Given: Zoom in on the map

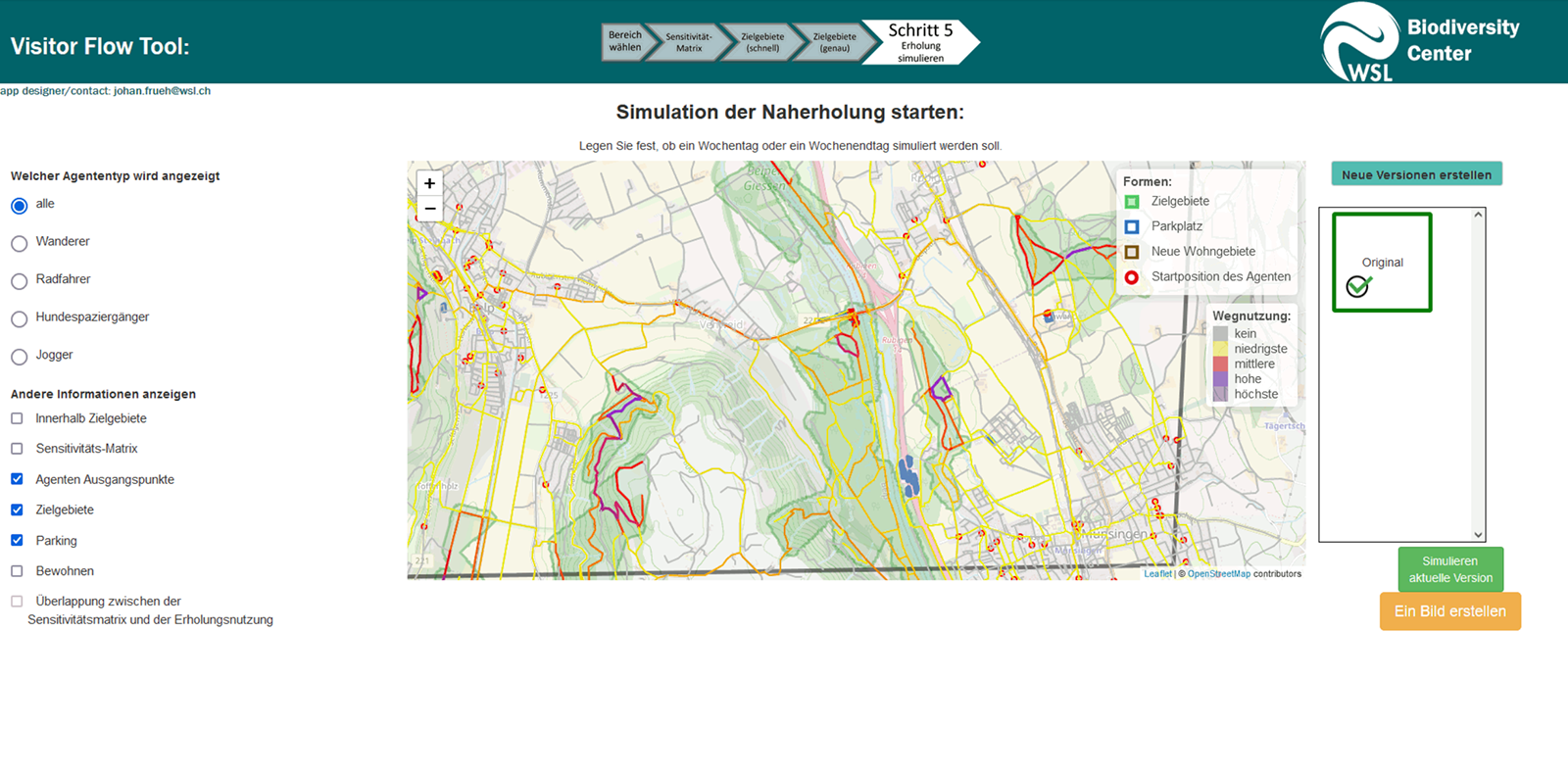Looking at the screenshot, I should [429, 183].
